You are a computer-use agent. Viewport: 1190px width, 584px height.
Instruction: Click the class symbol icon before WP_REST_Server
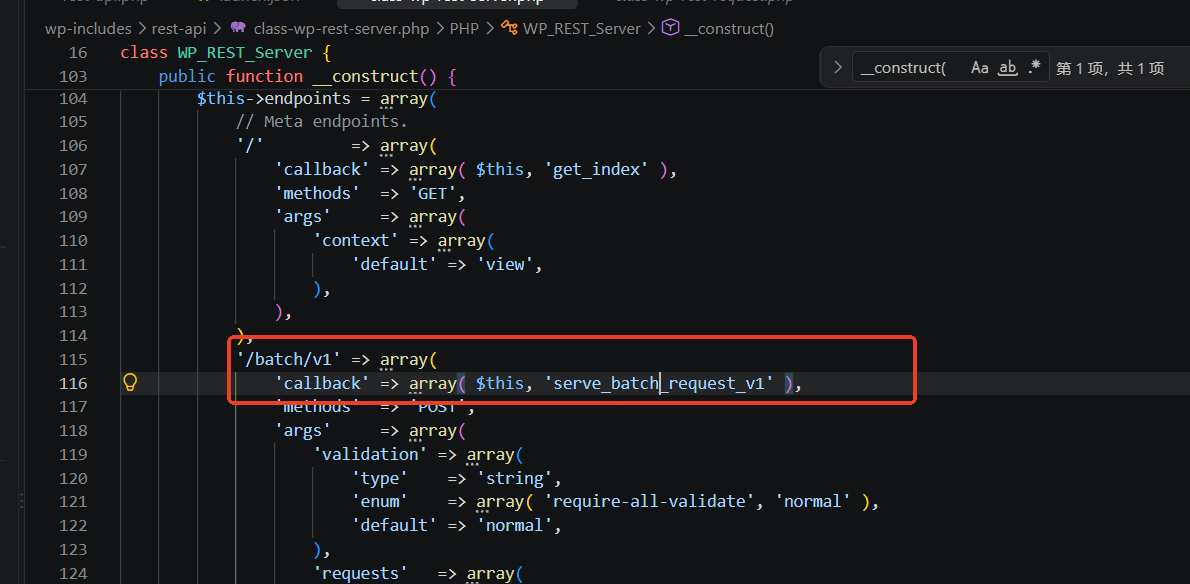[x=508, y=29]
